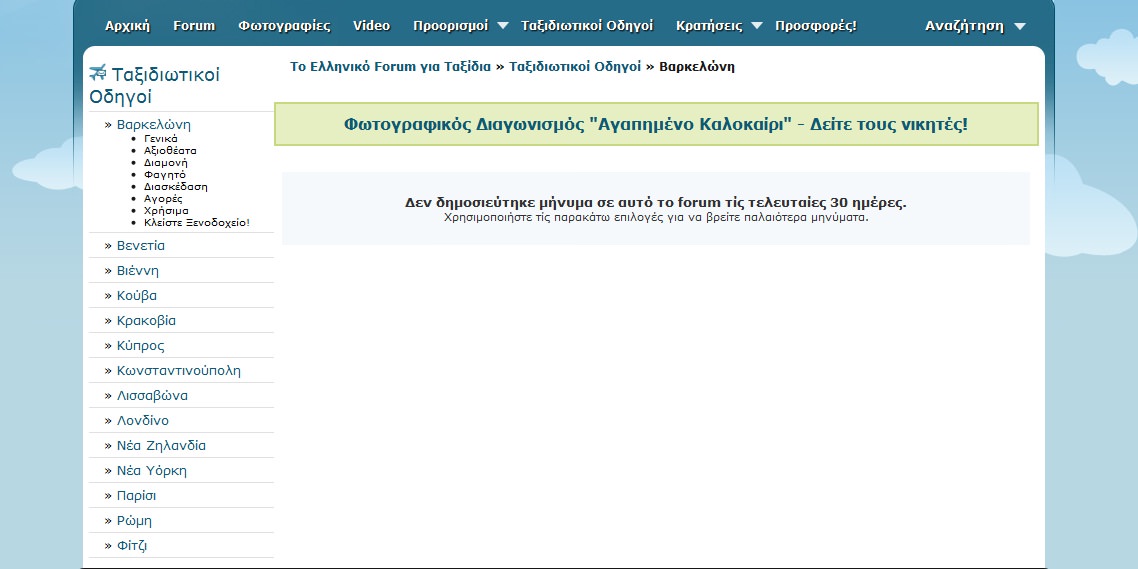Viewport: 1138px width, 569px height.
Task: Click the Ταξιδιωτικοί Οδηγοί breadcrumb link
Action: [575, 67]
